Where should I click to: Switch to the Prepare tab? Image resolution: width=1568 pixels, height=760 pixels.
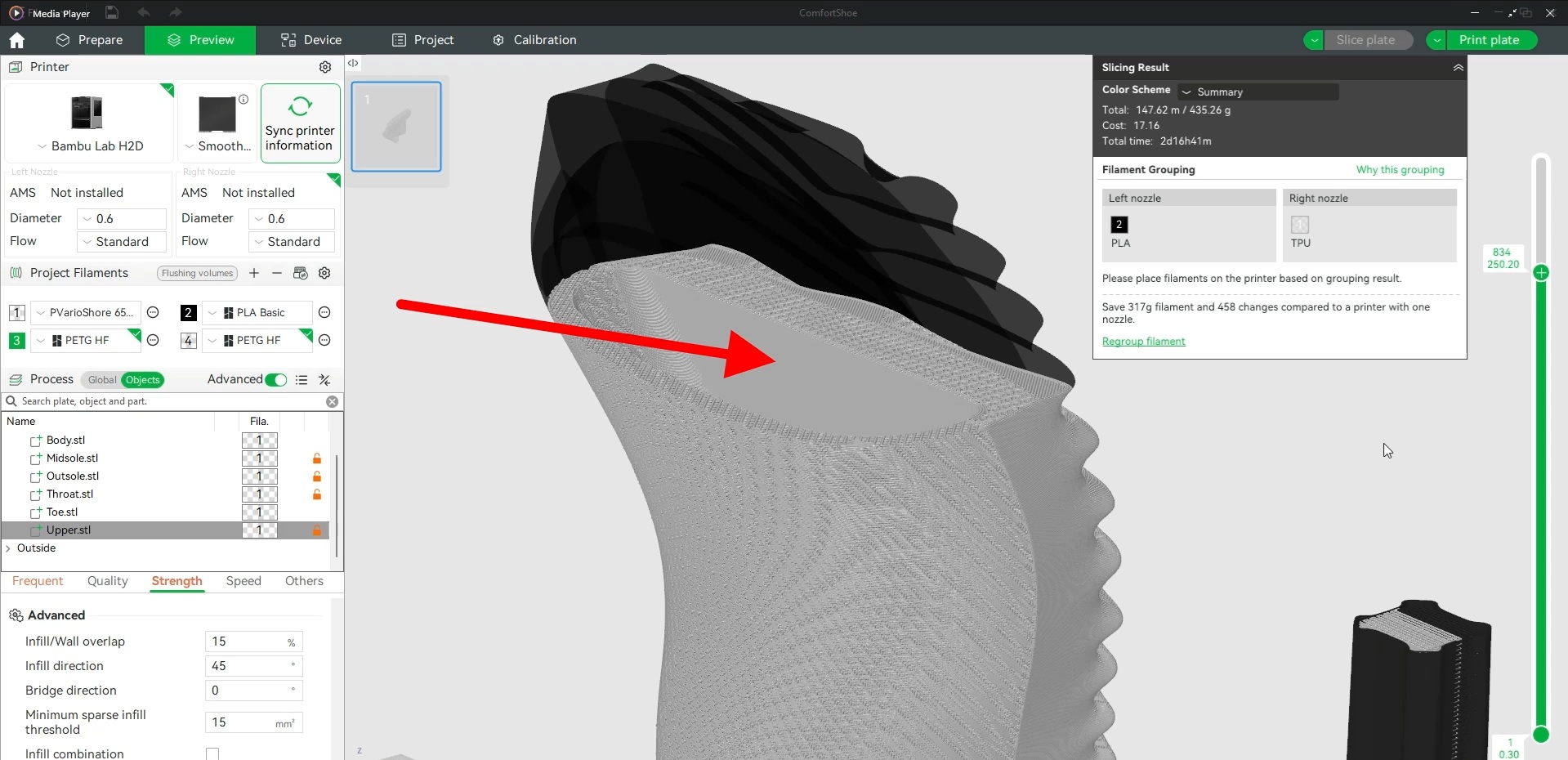tap(89, 40)
